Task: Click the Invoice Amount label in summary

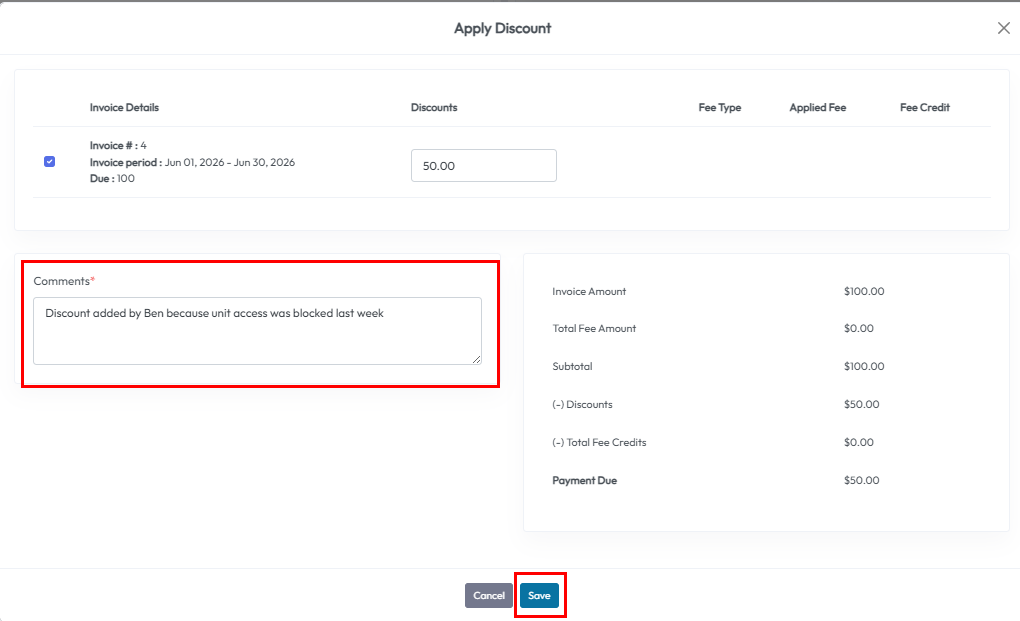Action: coord(589,292)
